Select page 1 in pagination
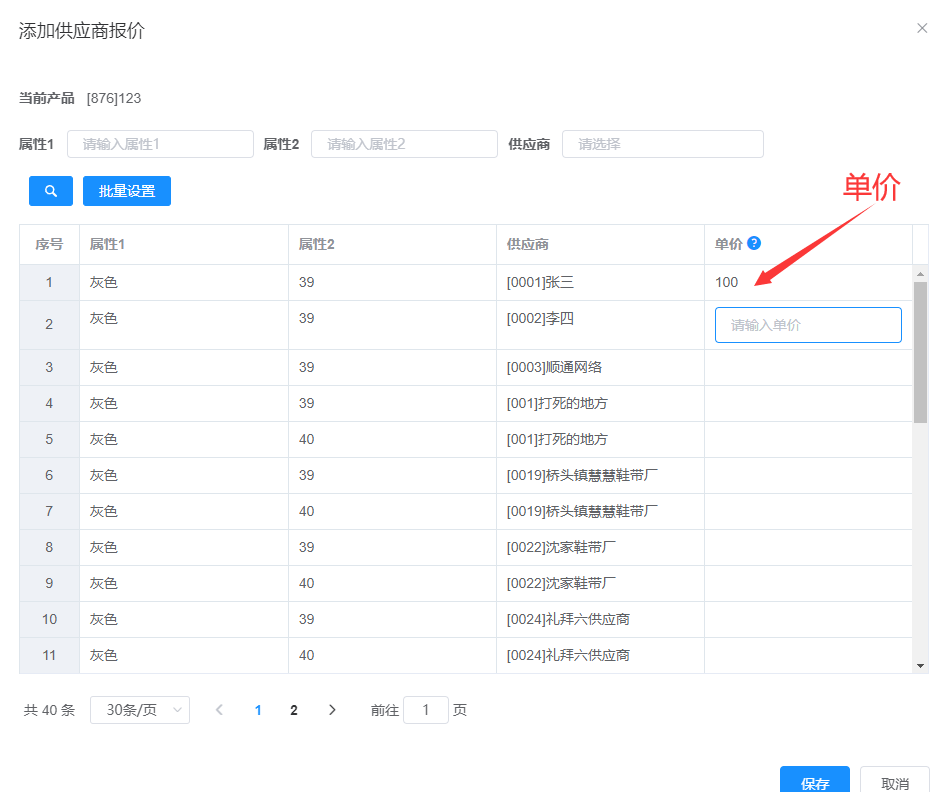Image resolution: width=949 pixels, height=792 pixels. (258, 710)
